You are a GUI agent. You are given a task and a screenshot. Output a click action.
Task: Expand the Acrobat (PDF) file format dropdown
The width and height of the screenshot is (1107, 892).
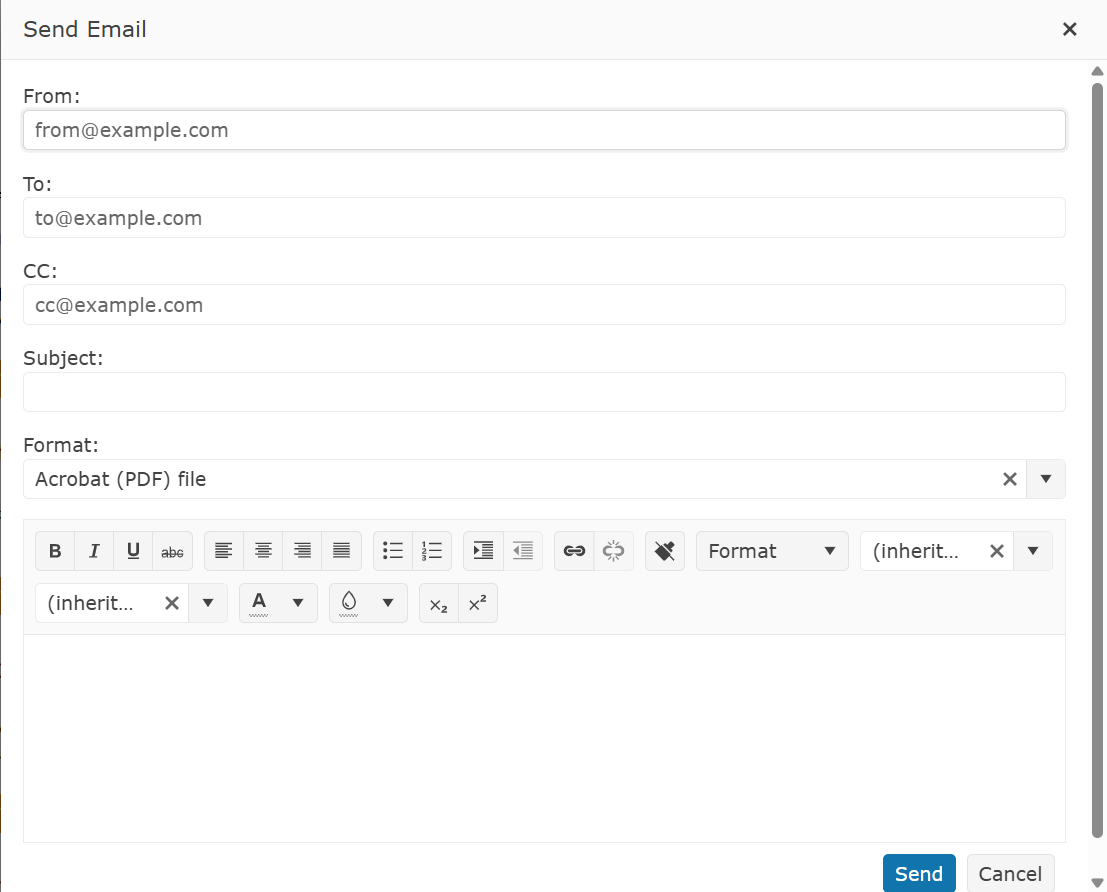coord(1046,479)
